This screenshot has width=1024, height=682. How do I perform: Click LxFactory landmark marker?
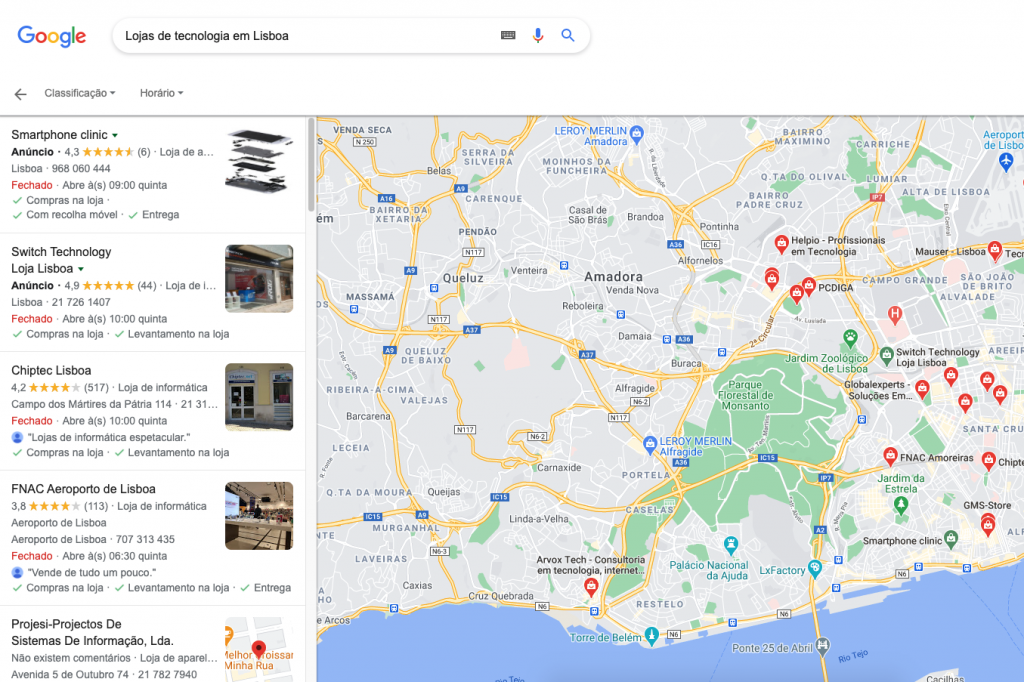pos(814,568)
